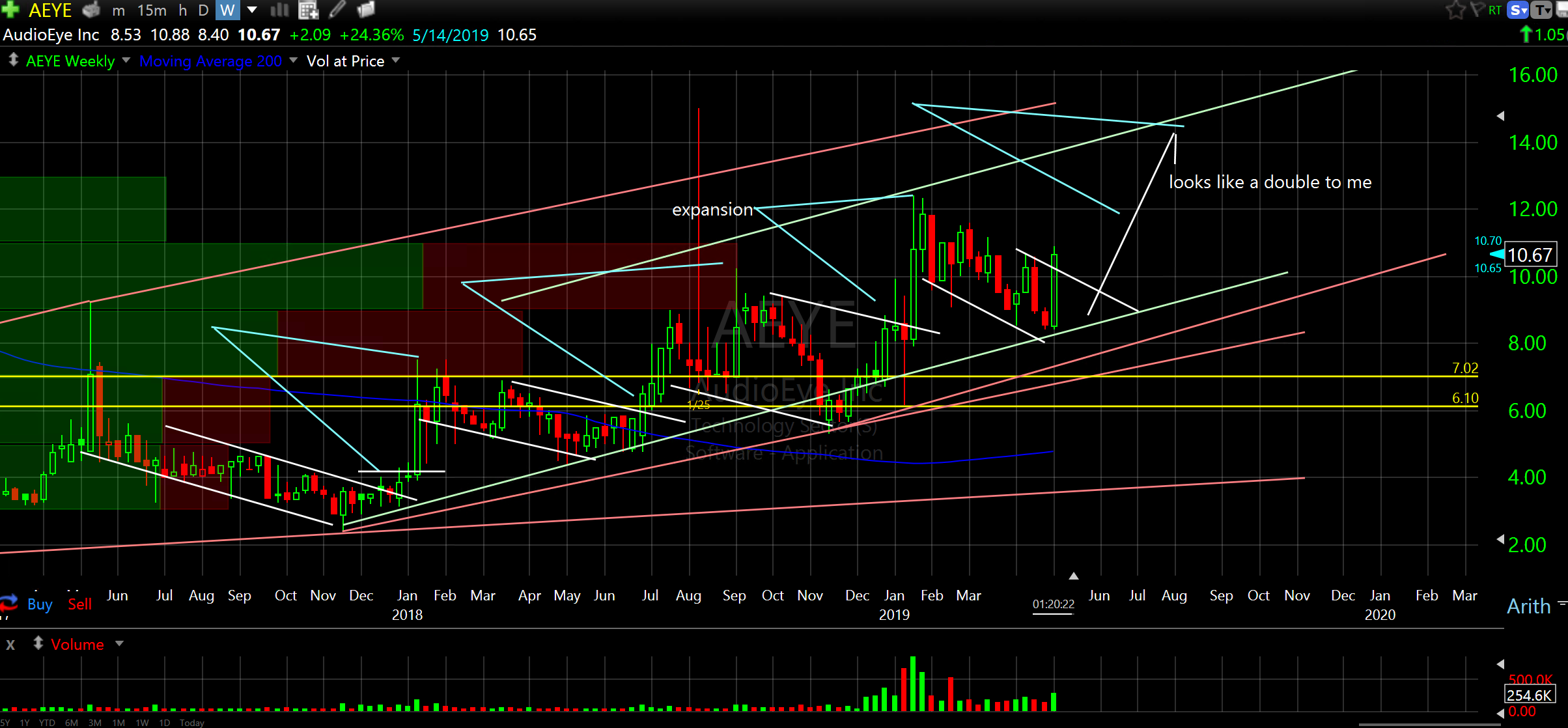
Task: Expand the Vol at Price dropdown
Action: pyautogui.click(x=396, y=61)
